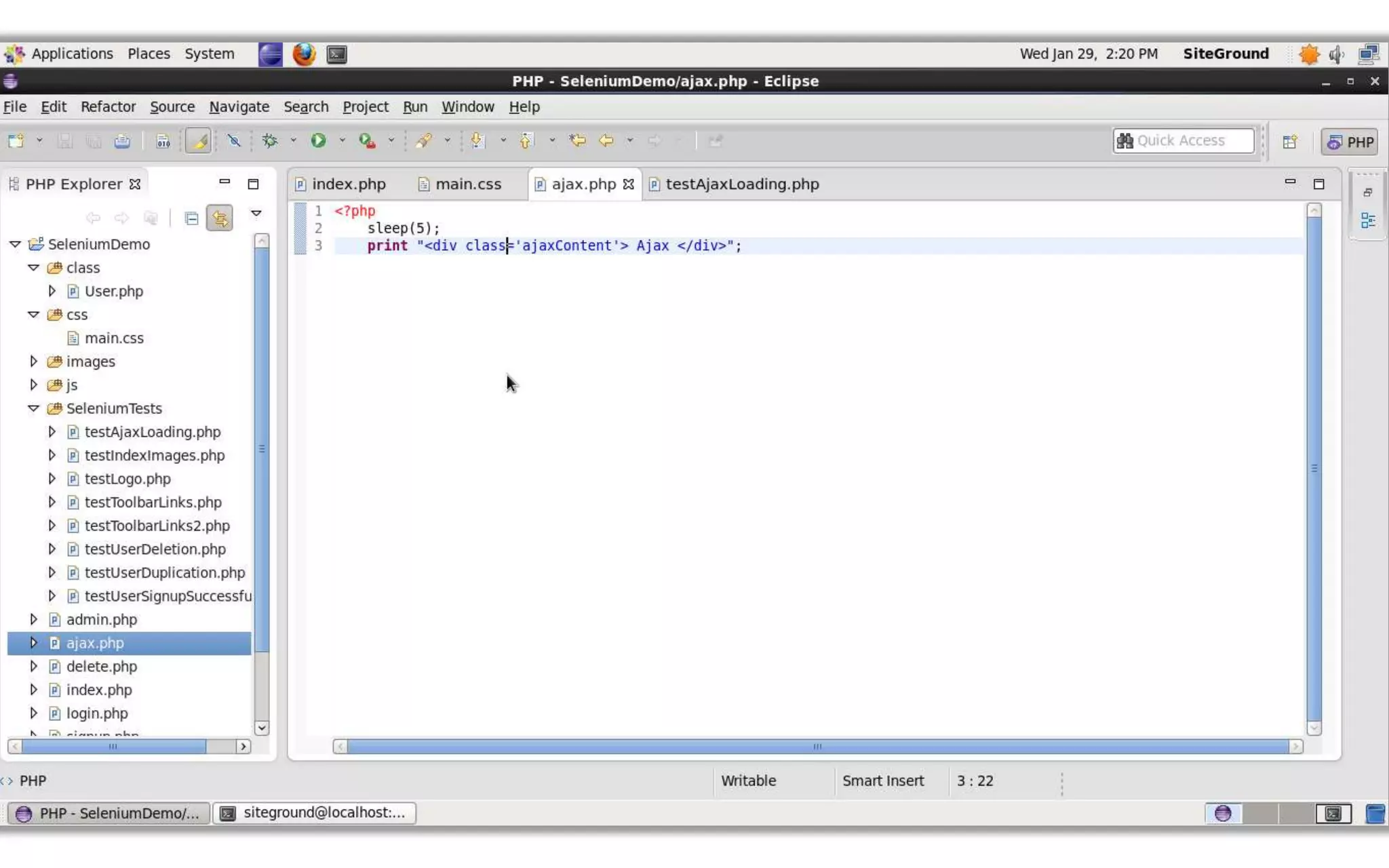This screenshot has height=868, width=1389.
Task: Collapse the SeleniumTests folder
Action: tap(33, 408)
